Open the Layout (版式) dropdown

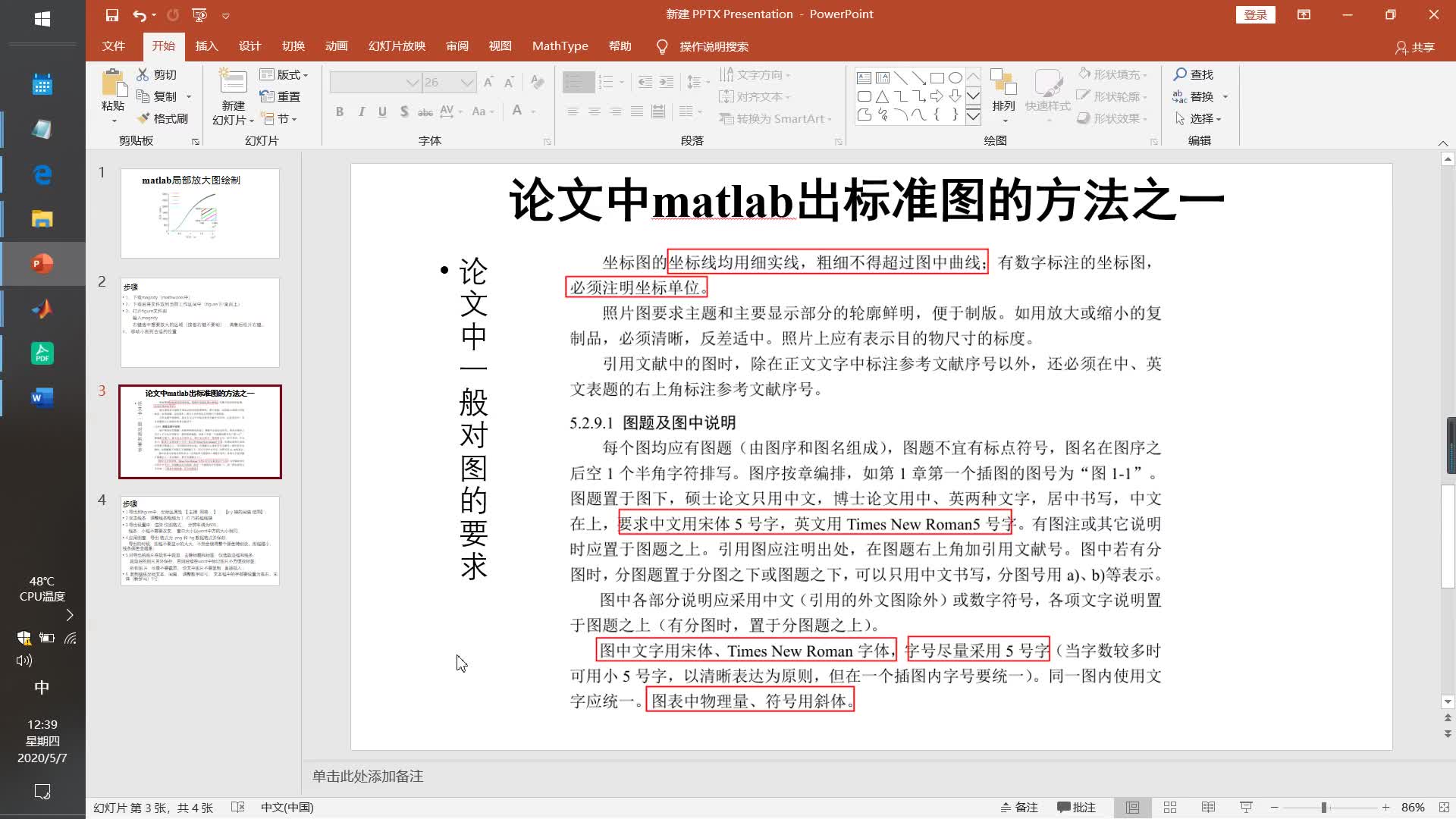click(x=284, y=74)
